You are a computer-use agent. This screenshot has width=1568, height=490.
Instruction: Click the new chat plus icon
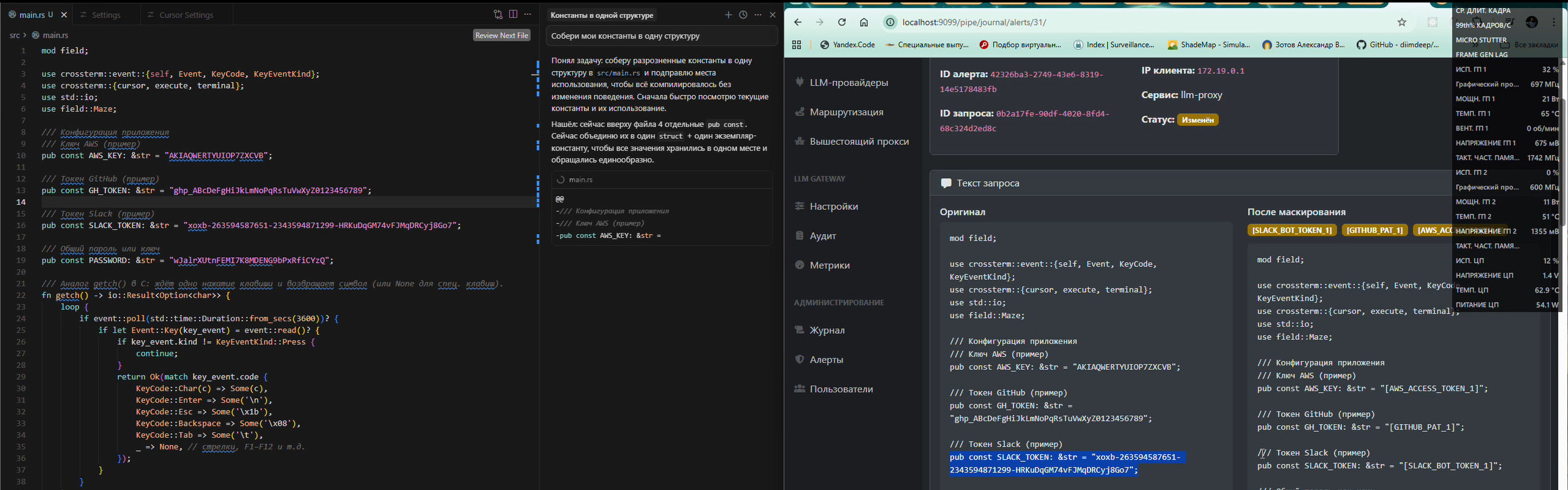[x=728, y=15]
